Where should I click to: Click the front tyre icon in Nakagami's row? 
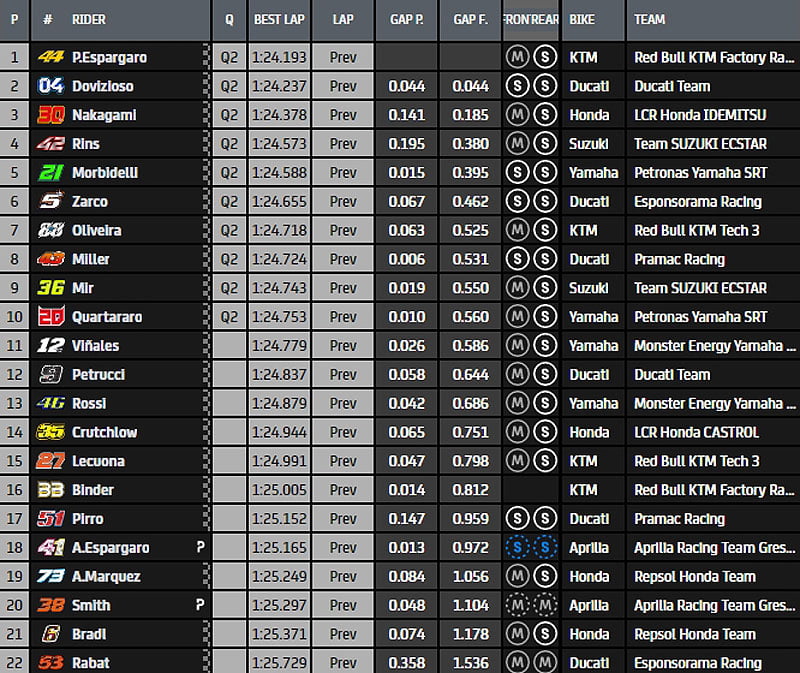517,115
